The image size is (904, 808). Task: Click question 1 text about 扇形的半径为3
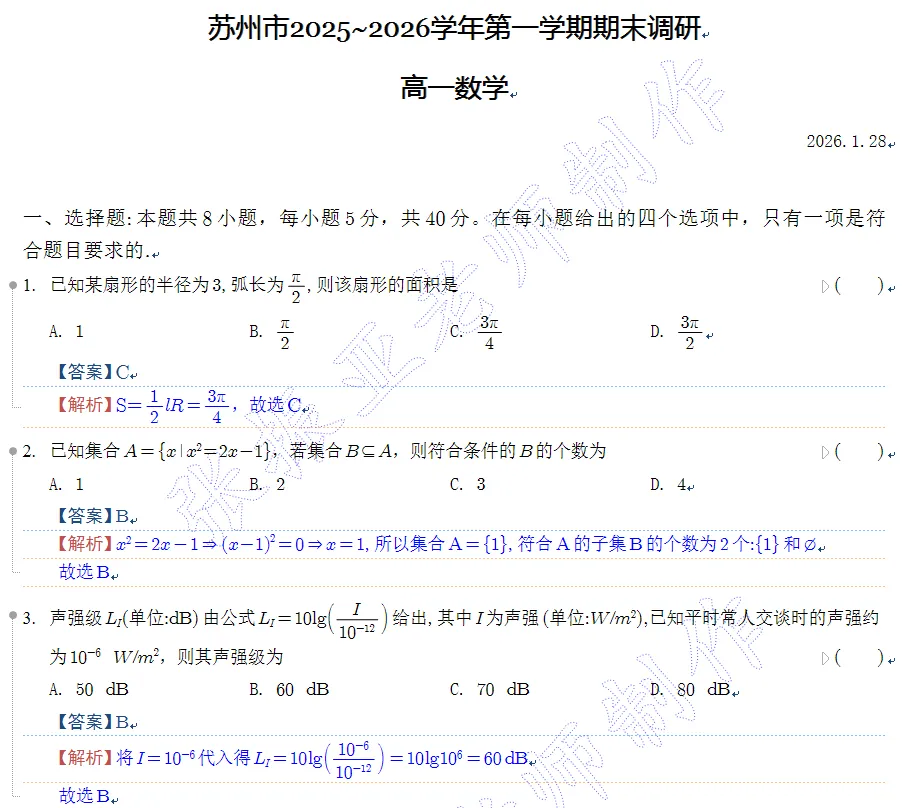(254, 285)
